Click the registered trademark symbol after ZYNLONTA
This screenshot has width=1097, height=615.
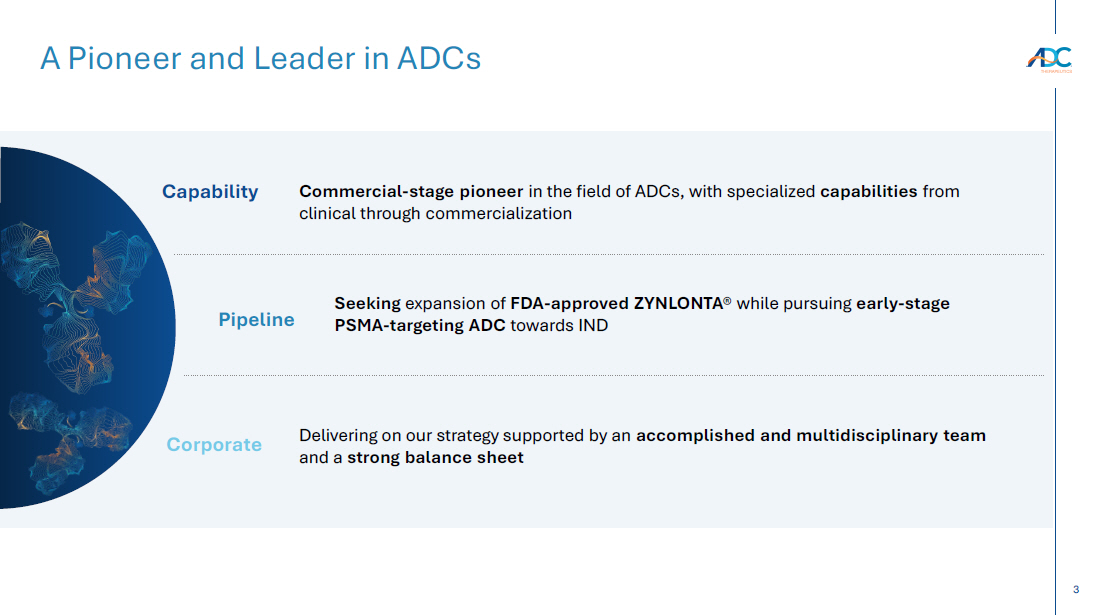[728, 301]
